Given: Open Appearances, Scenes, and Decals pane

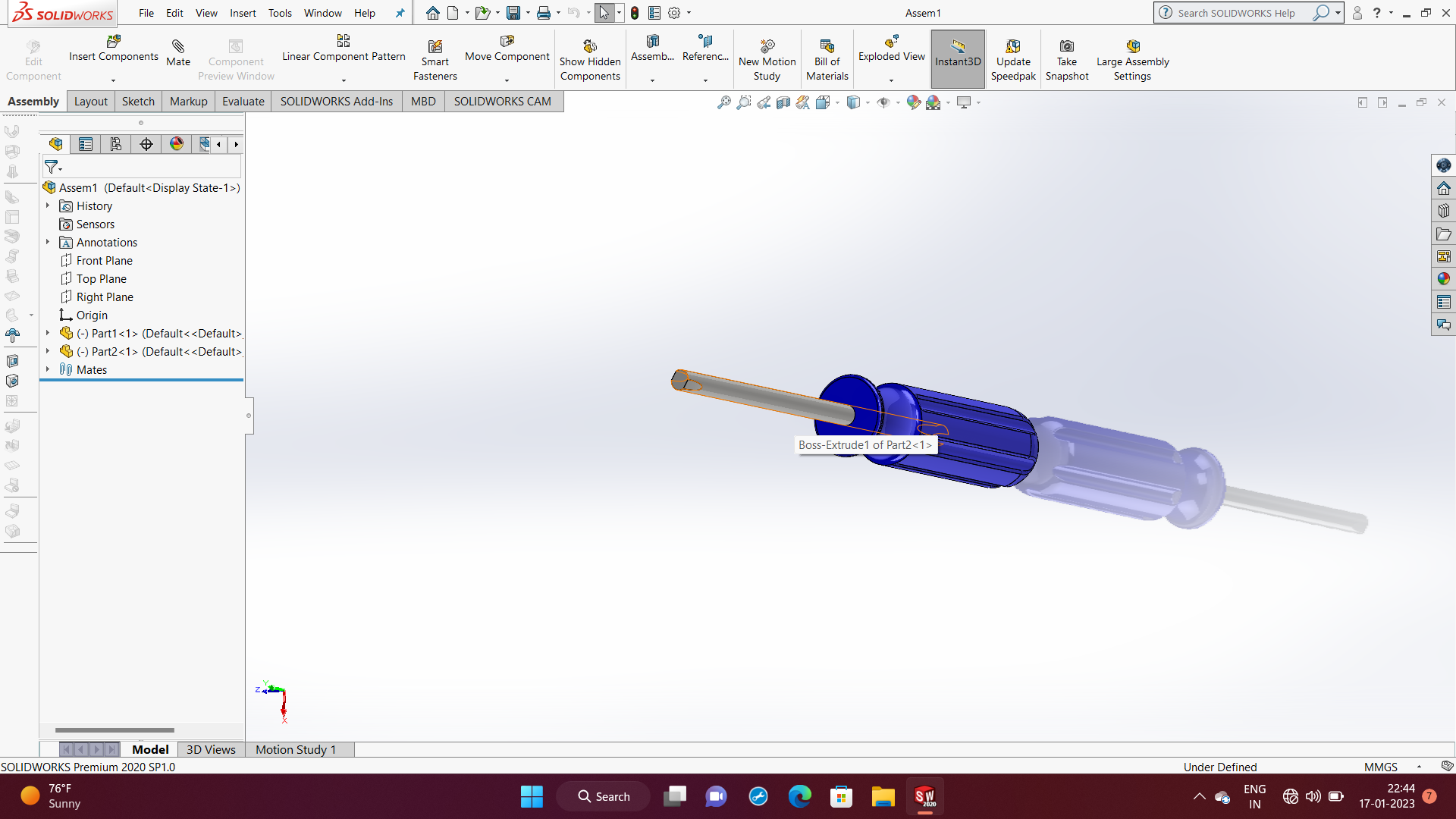Looking at the screenshot, I should pos(1443,279).
